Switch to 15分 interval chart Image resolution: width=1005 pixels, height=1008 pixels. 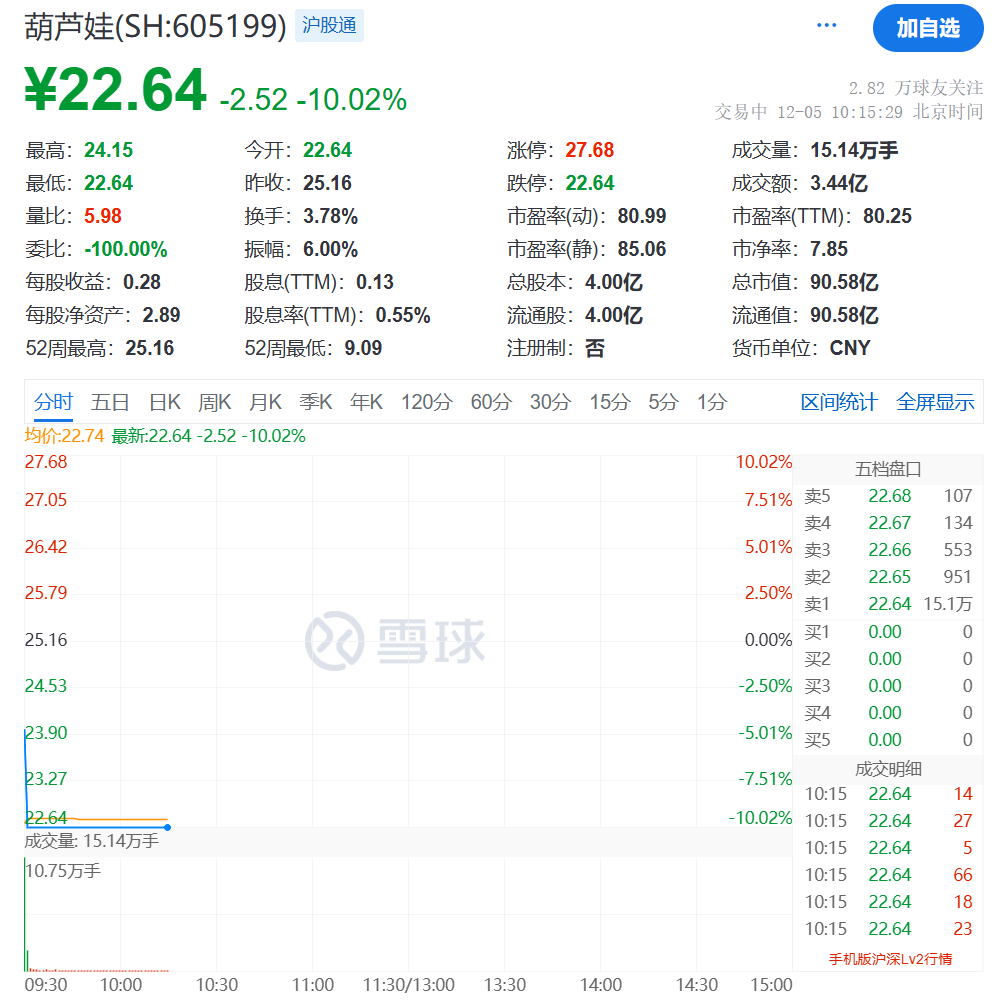tap(609, 402)
